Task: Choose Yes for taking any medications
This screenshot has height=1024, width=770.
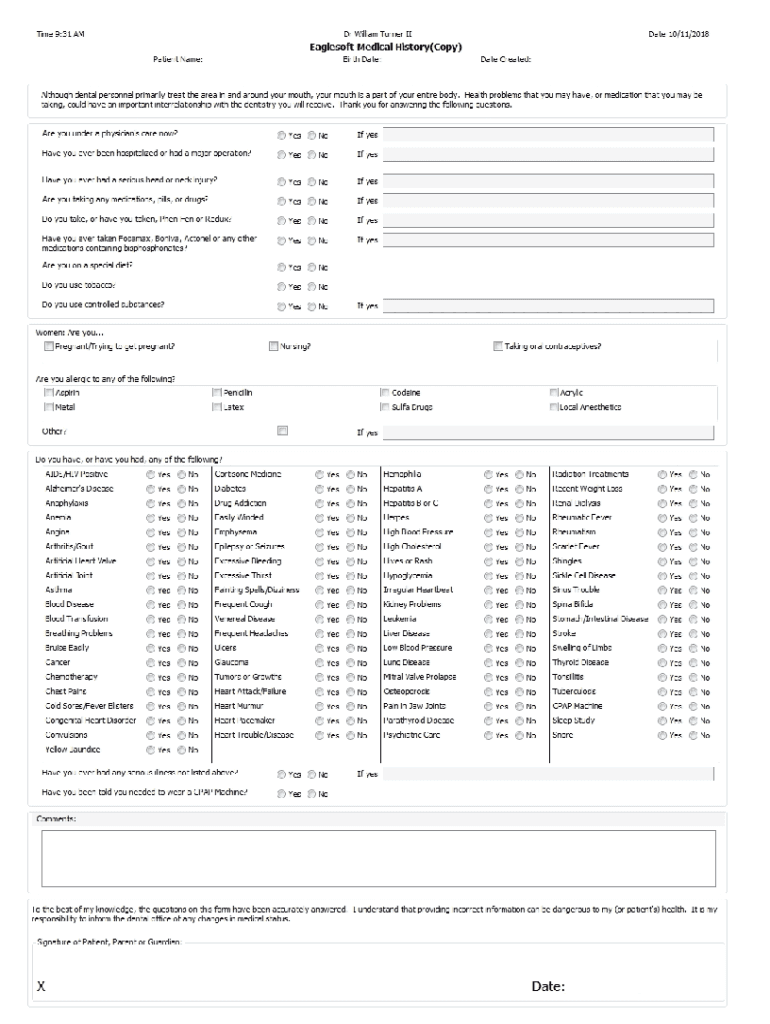Action: pyautogui.click(x=281, y=199)
